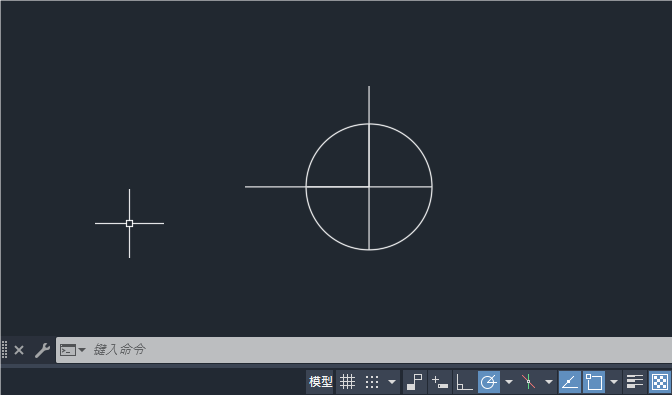
Task: Open the snap mode settings dropdown arrow
Action: tap(392, 381)
